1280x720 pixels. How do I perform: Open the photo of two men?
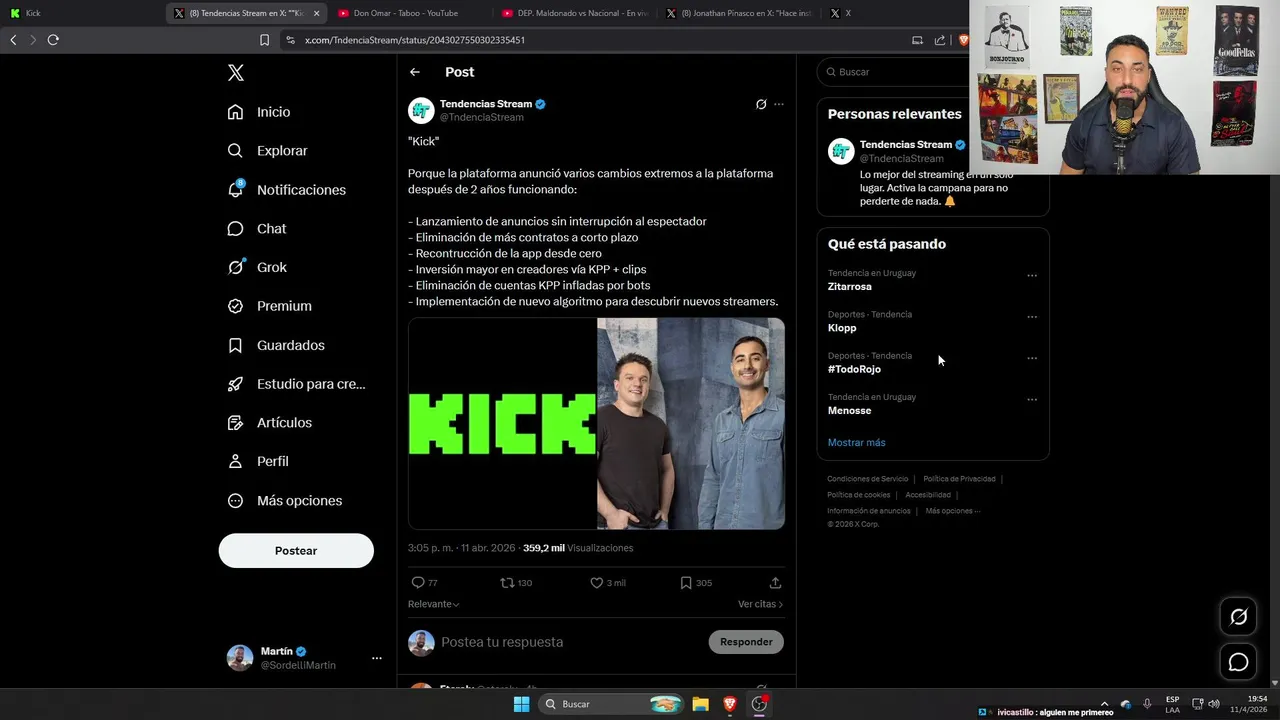tap(691, 424)
